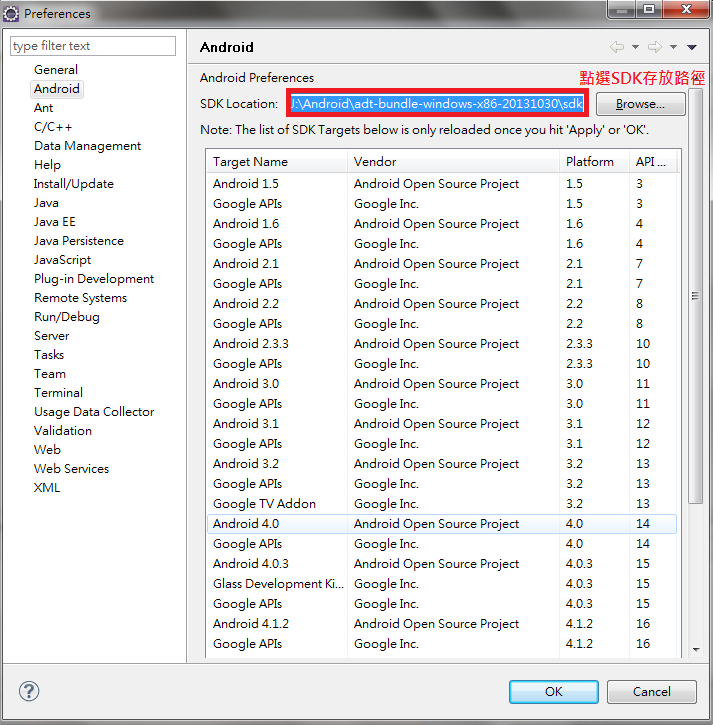Screen dimensions: 713x725
Task: Select JavaScript preferences
Action: (62, 259)
